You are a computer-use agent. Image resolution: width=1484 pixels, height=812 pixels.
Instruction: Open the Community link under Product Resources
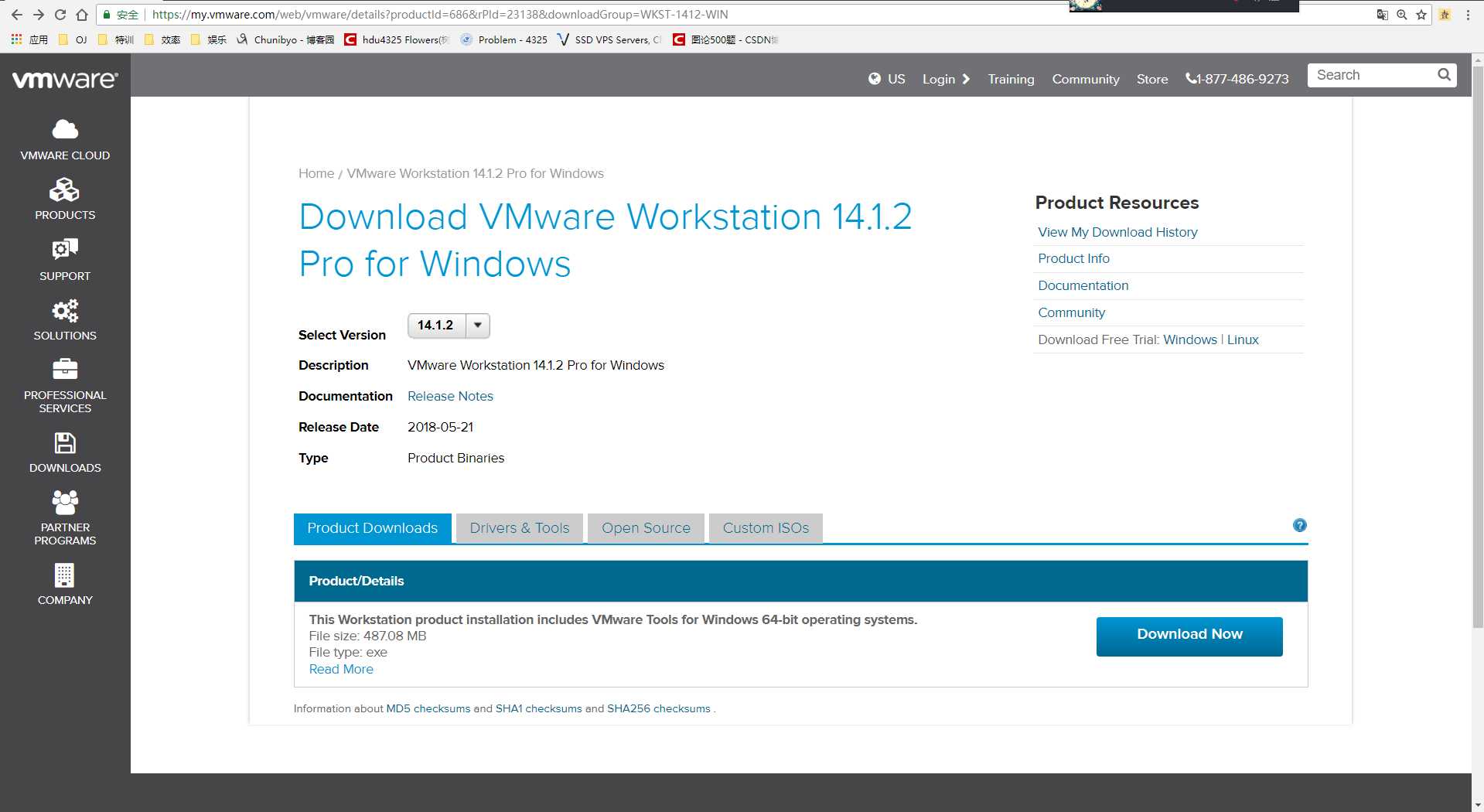click(x=1071, y=312)
